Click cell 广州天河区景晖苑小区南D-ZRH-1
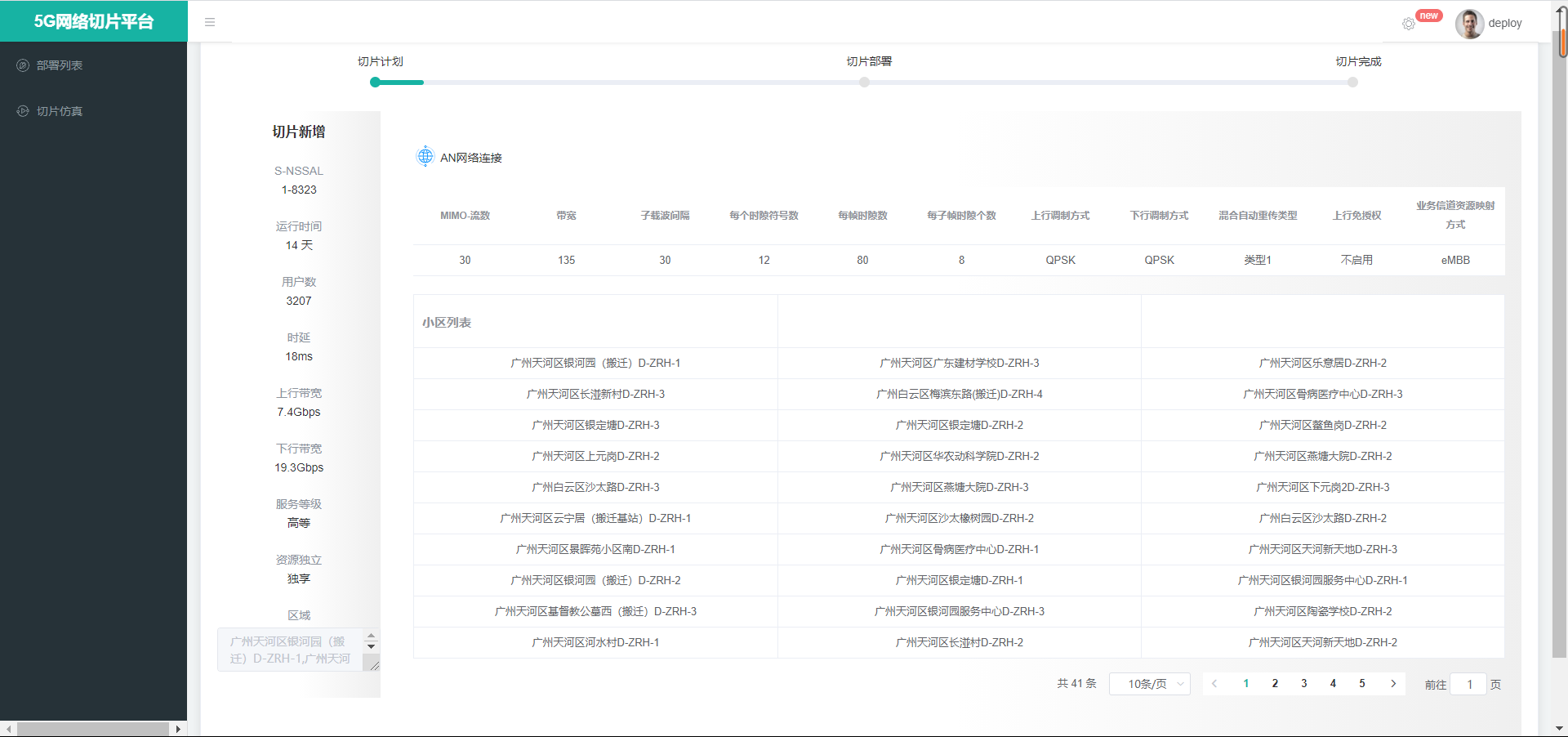 pos(595,549)
